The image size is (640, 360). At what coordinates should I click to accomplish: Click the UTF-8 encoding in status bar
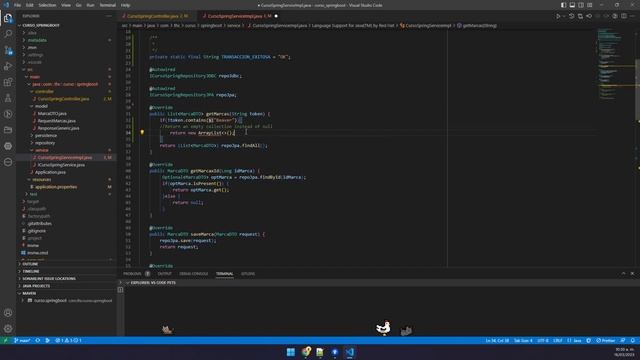[543, 340]
